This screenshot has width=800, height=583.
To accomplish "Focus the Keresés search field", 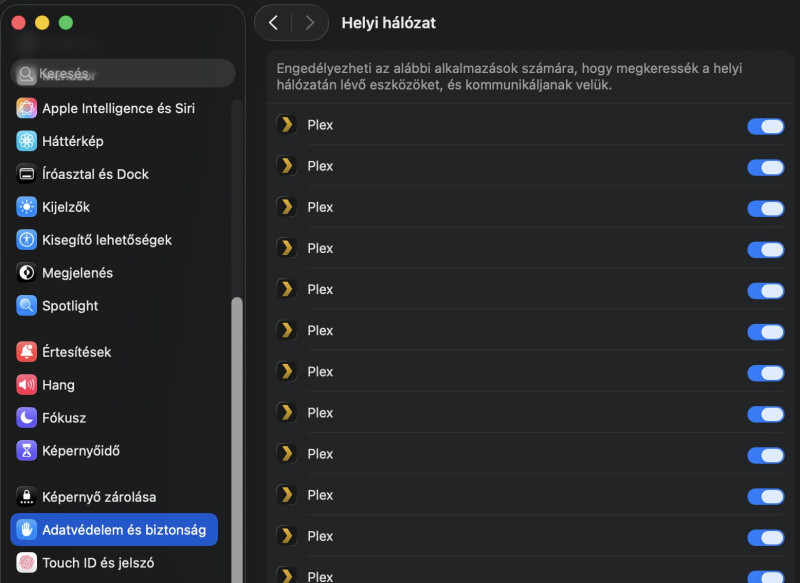I will (123, 73).
